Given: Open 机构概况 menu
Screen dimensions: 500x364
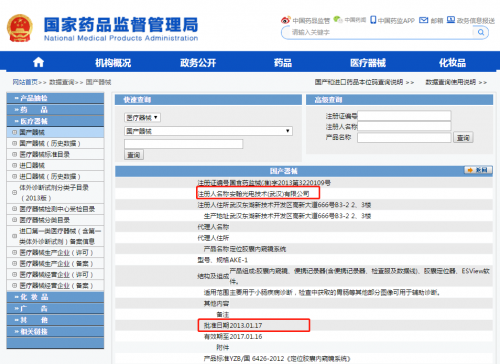Looking at the screenshot, I should [113, 62].
